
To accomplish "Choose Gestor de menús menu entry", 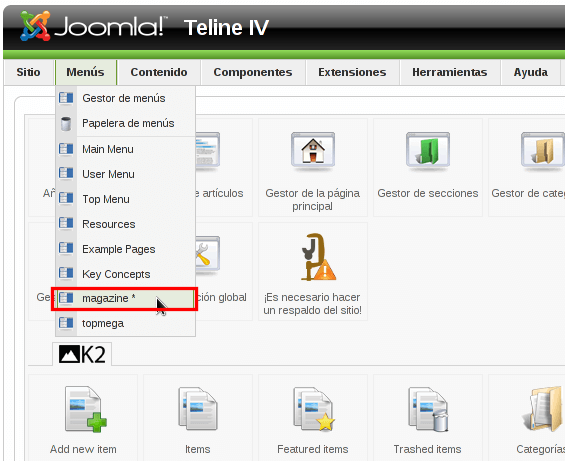I will [125, 98].
